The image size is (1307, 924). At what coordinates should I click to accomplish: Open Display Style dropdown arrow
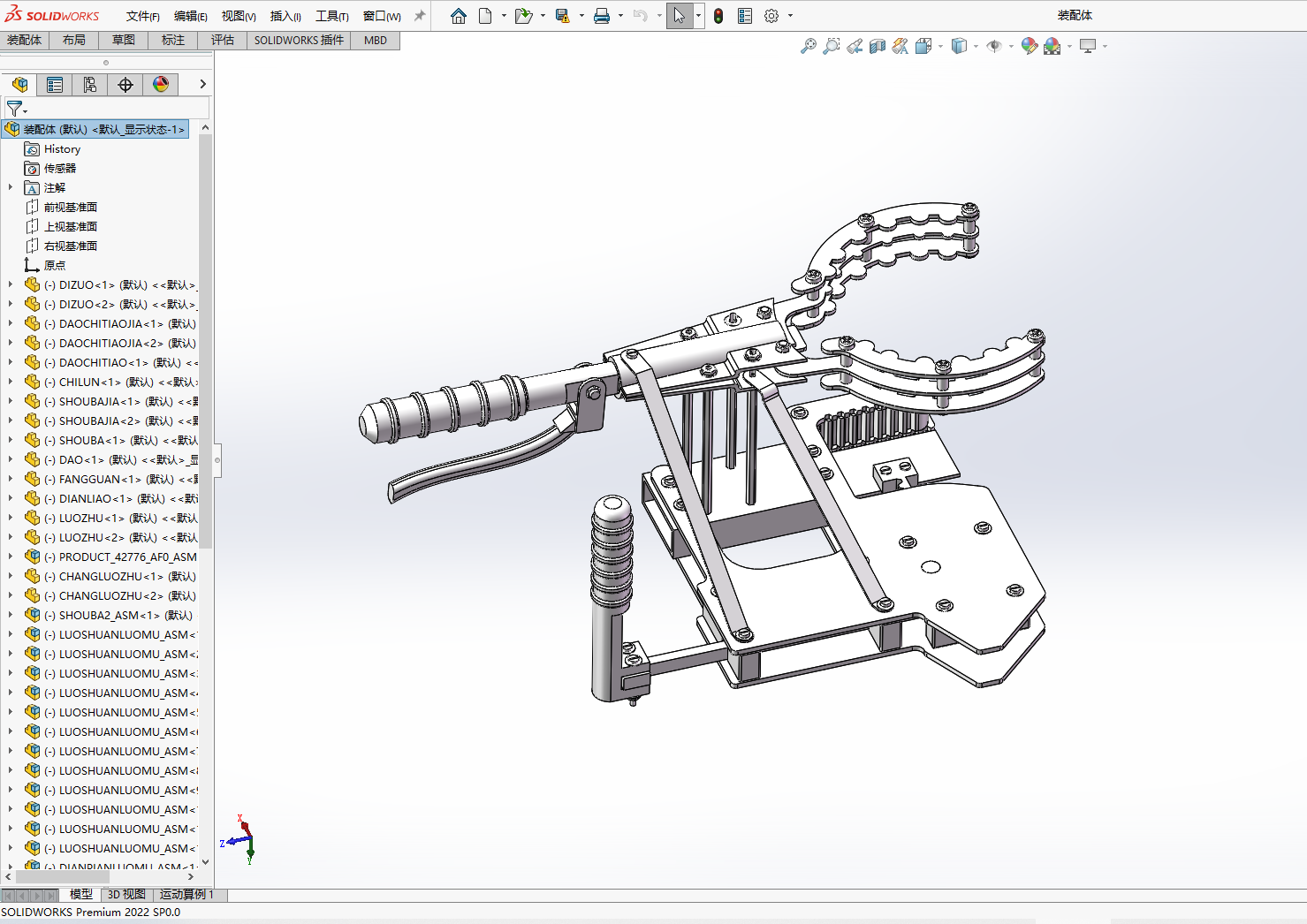pos(976,46)
